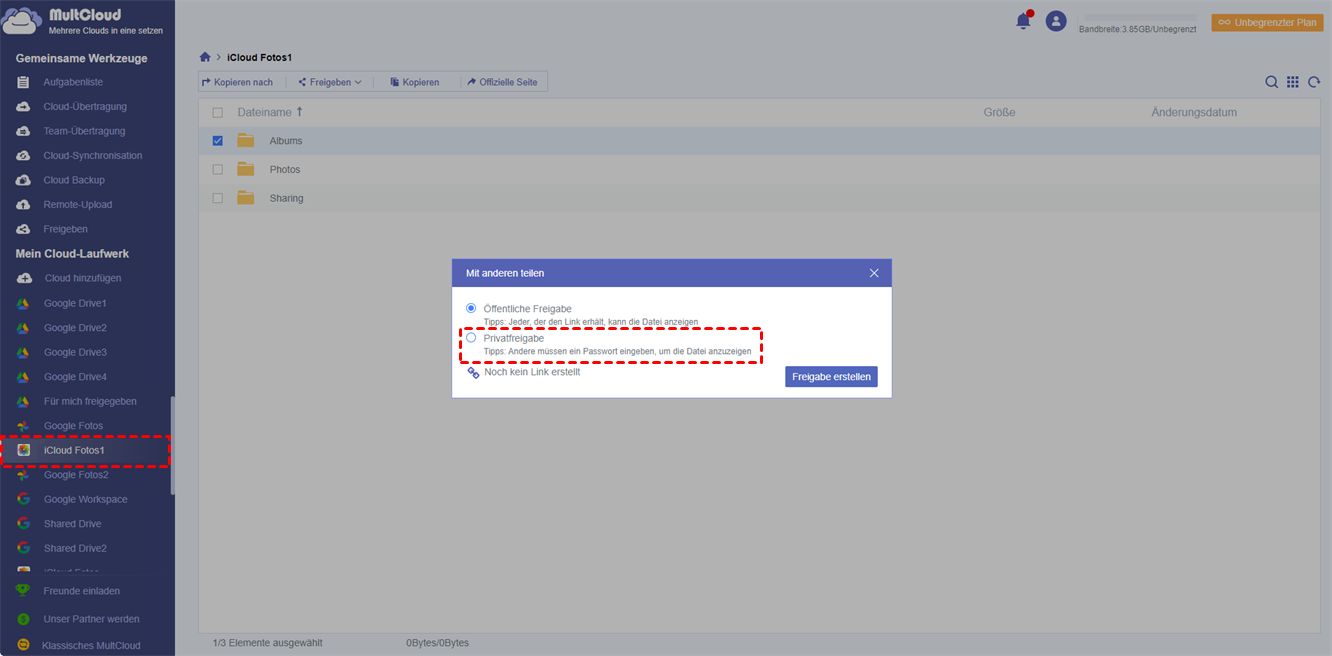This screenshot has width=1332, height=656.
Task: Click the Cloud-Synchronisation sidebar icon
Action: click(23, 155)
